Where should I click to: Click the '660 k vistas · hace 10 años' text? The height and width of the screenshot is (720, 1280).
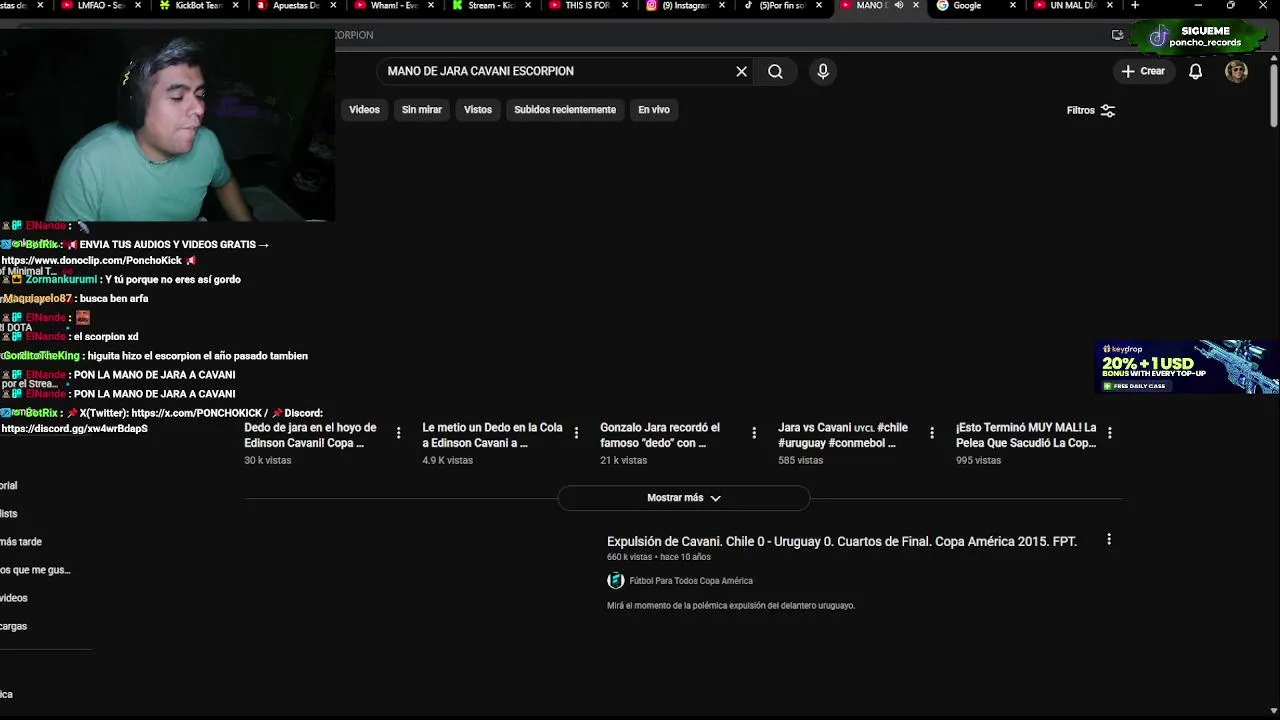(x=659, y=557)
